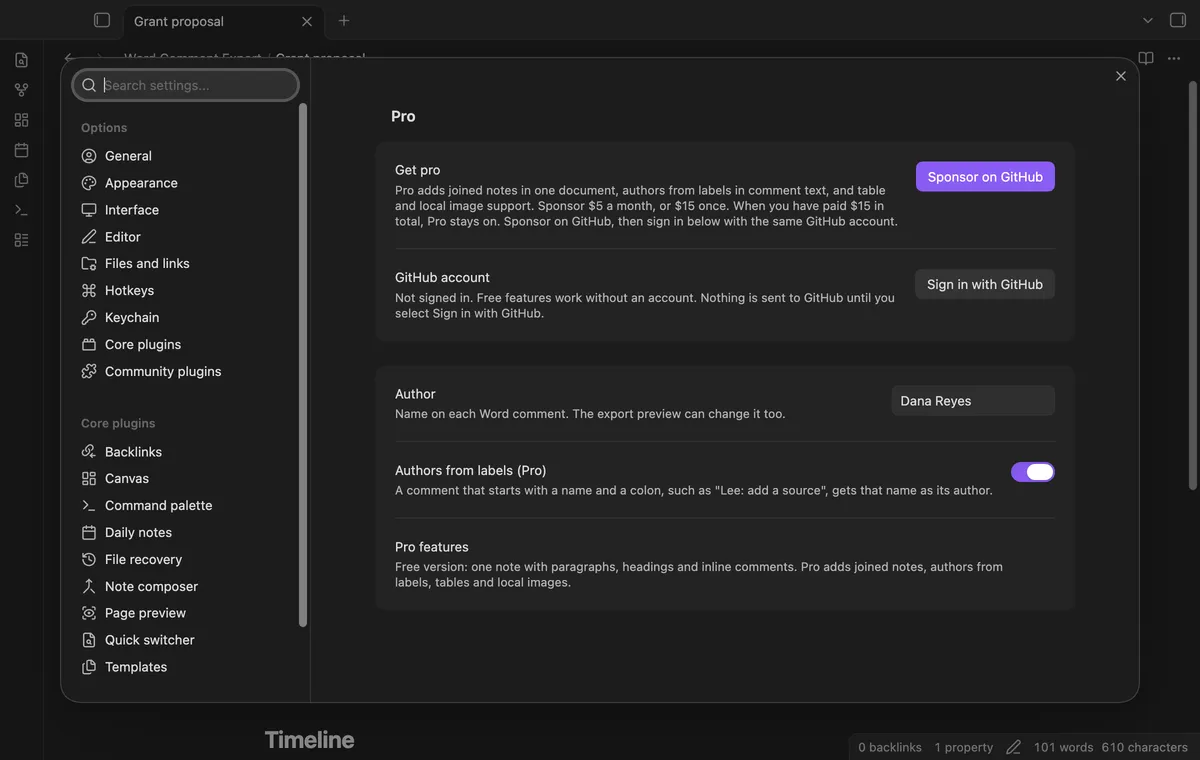Open Backlinks plugin settings
Screen dimensions: 1200x760
pyautogui.click(x=186, y=452)
